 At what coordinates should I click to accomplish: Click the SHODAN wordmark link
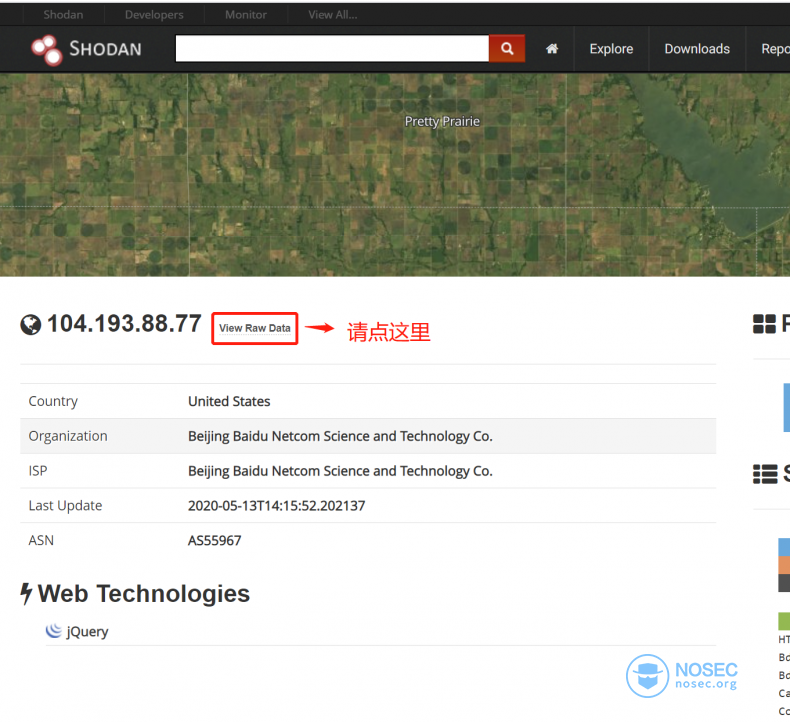pyautogui.click(x=105, y=49)
